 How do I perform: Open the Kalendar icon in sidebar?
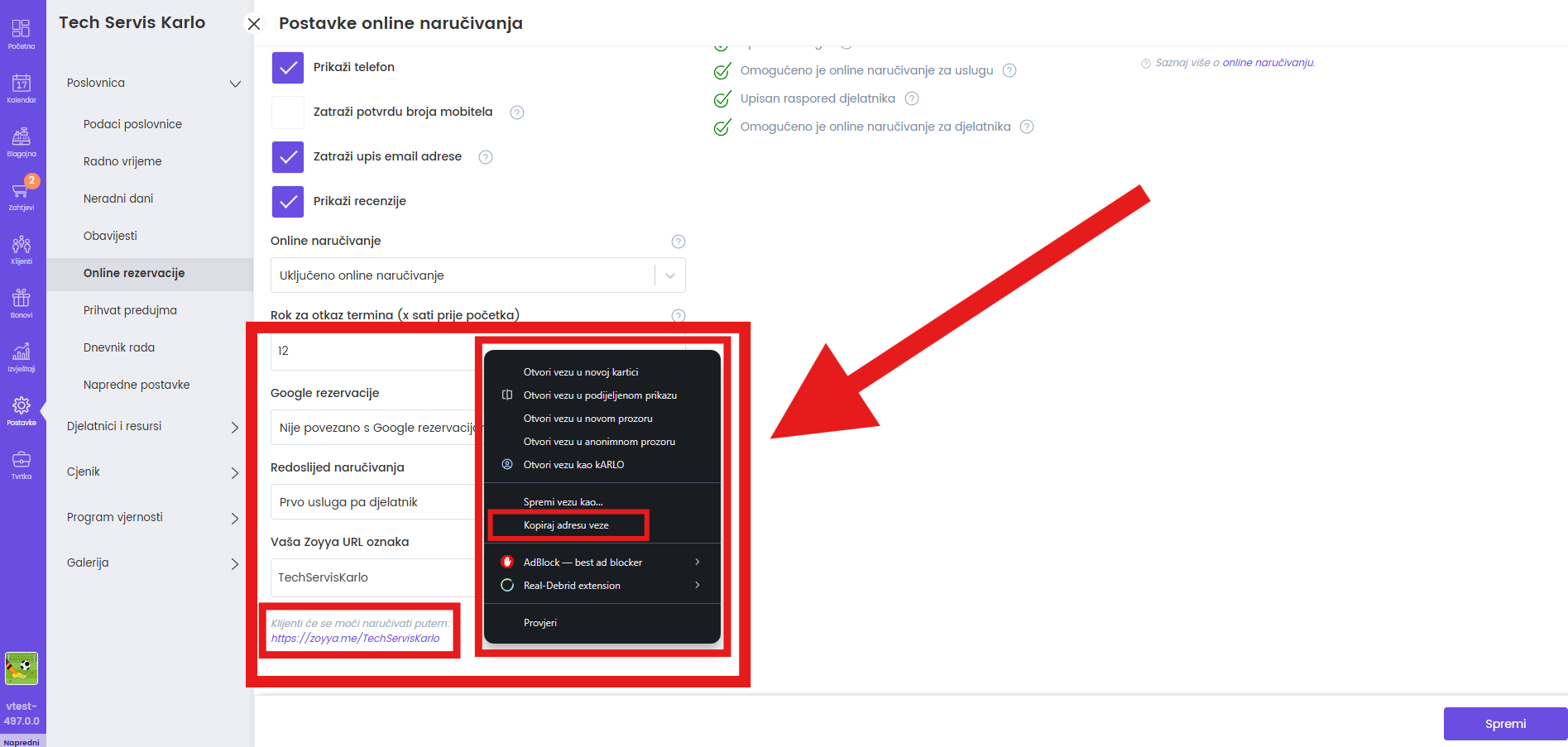(22, 88)
